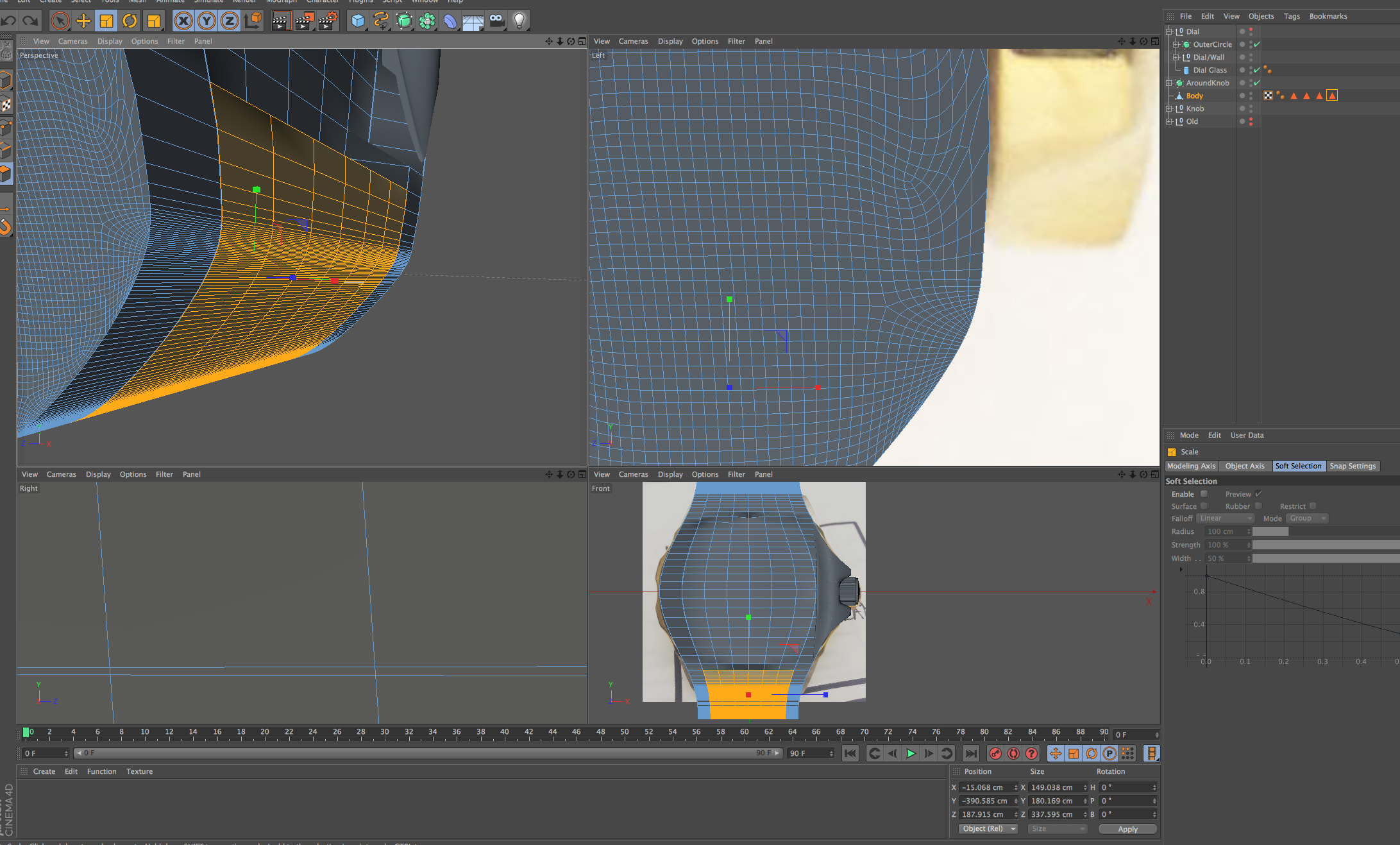Toggle the Parameter keyframe P icon

1109,753
